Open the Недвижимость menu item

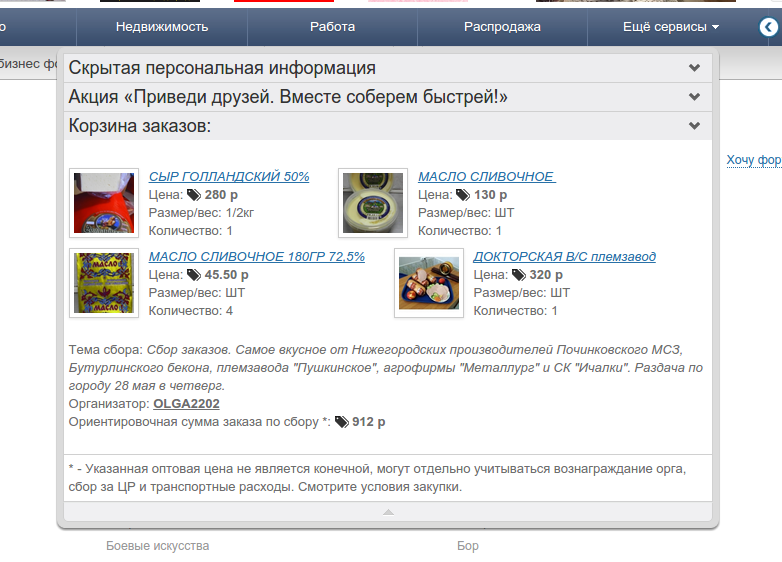tap(162, 27)
